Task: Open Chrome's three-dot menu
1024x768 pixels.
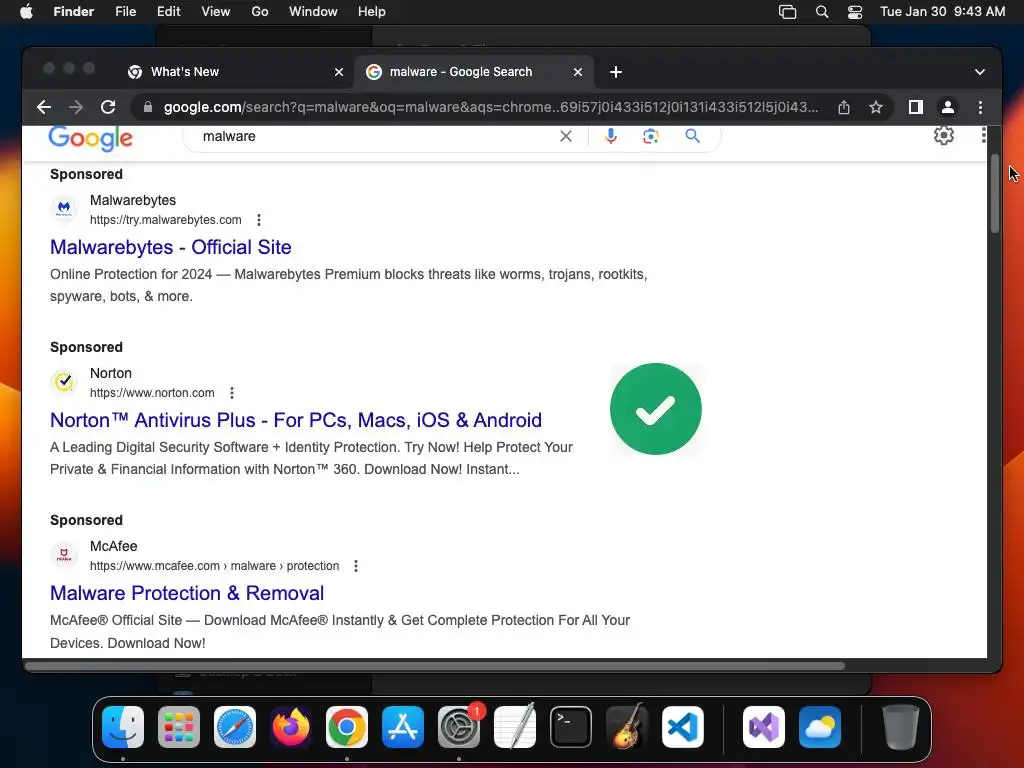Action: point(980,107)
